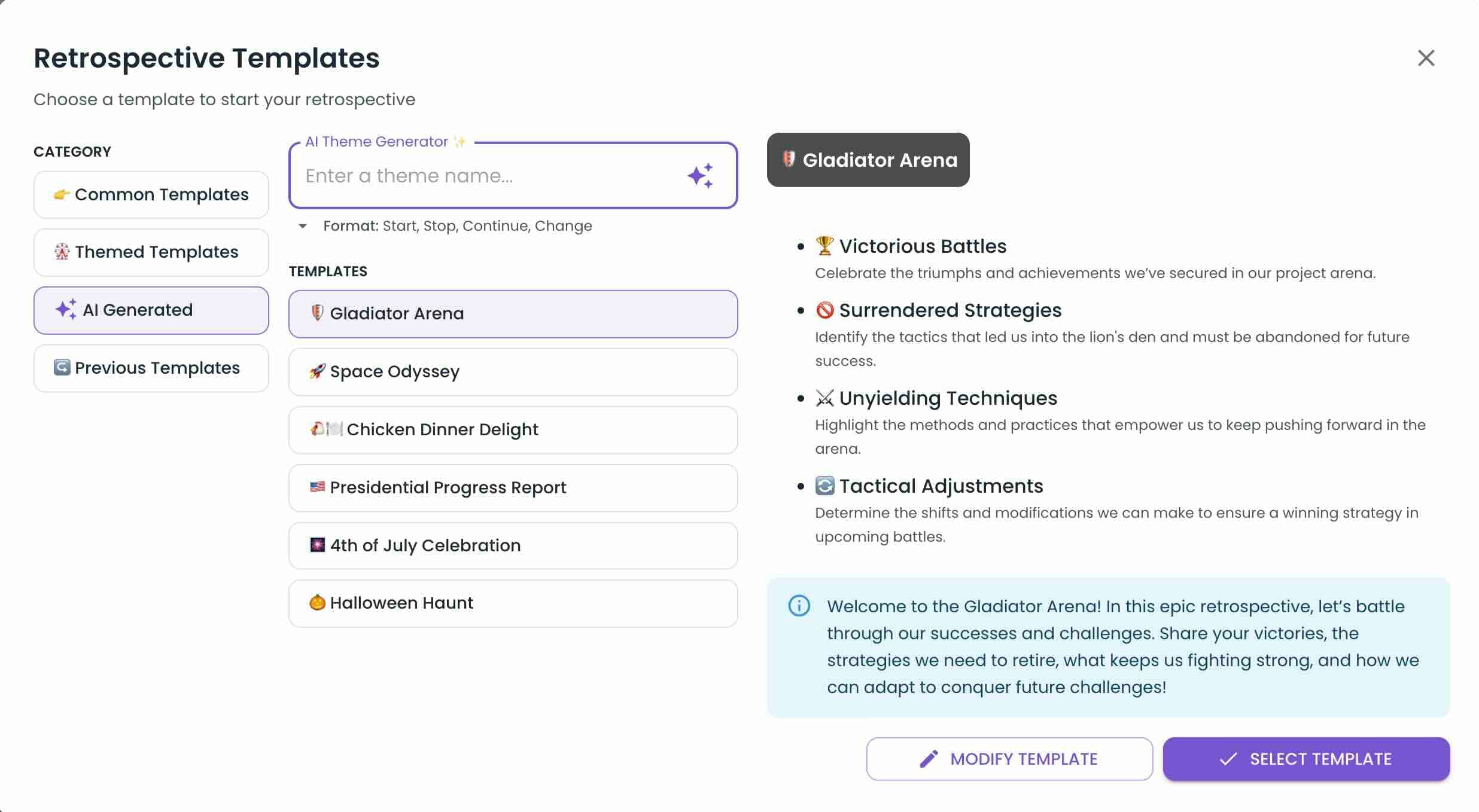
Task: Click the crossed swords icon beside Unyielding Techniques
Action: 824,398
